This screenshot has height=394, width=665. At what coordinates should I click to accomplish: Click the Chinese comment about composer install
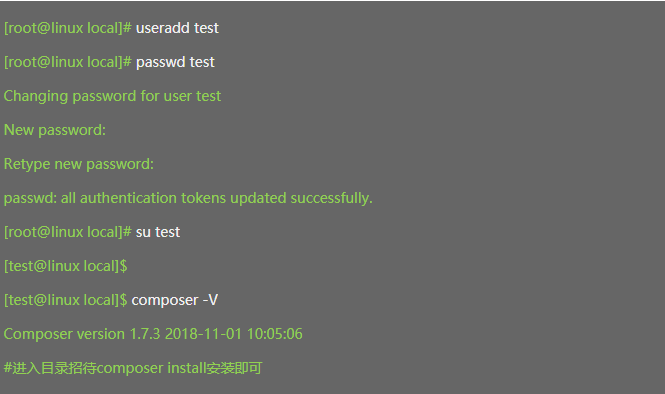pos(133,368)
